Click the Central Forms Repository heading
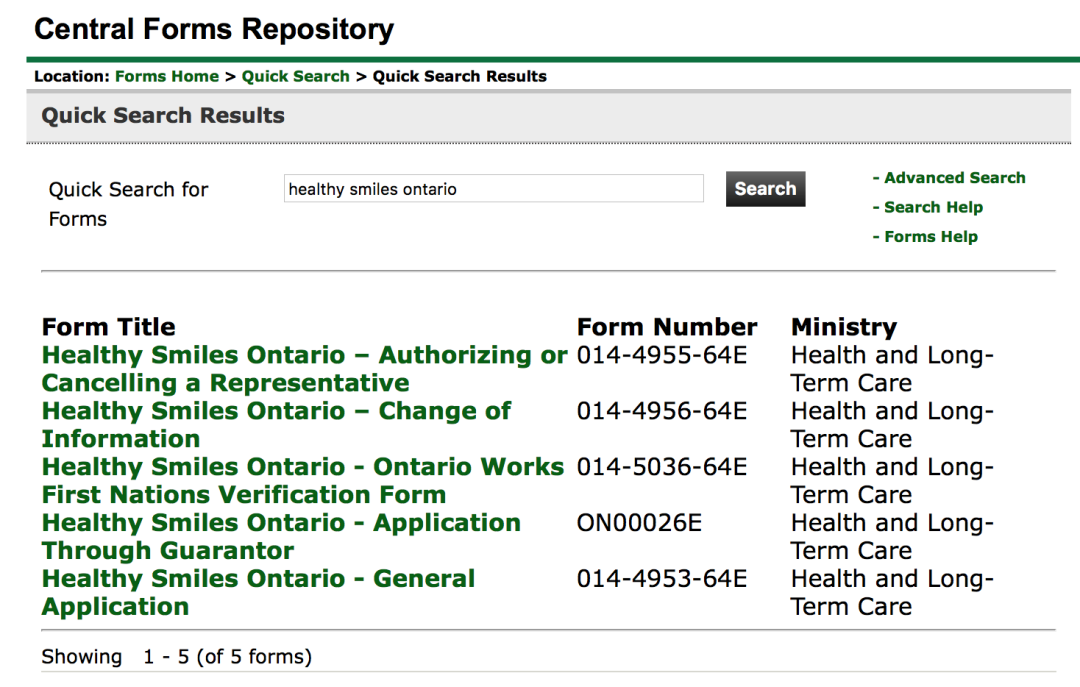The width and height of the screenshot is (1080, 687). [214, 30]
